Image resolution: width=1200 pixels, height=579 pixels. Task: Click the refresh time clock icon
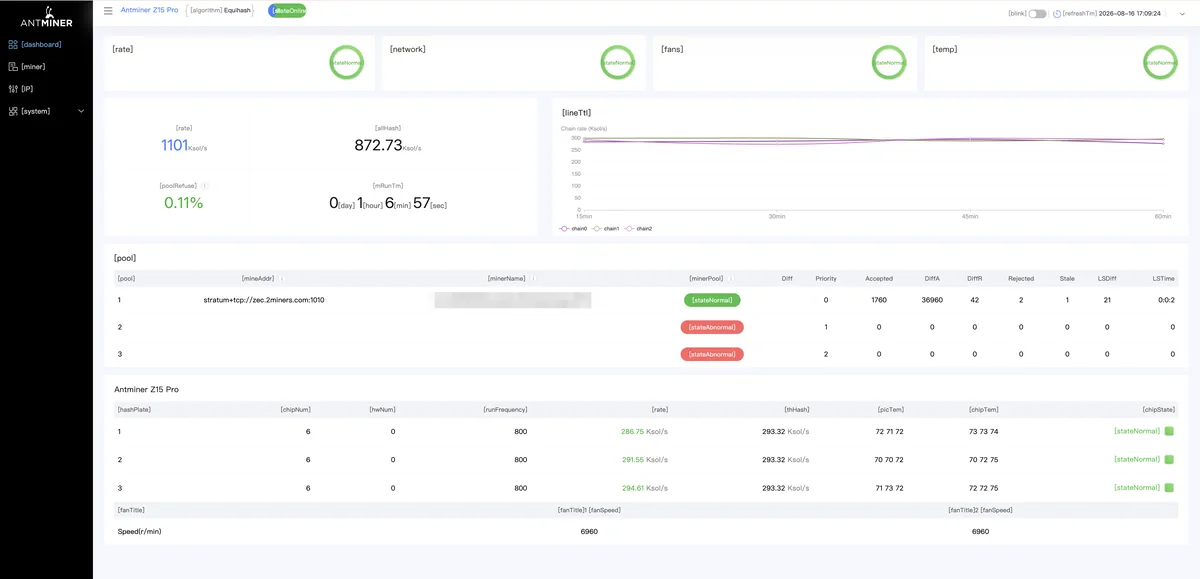(x=1057, y=14)
